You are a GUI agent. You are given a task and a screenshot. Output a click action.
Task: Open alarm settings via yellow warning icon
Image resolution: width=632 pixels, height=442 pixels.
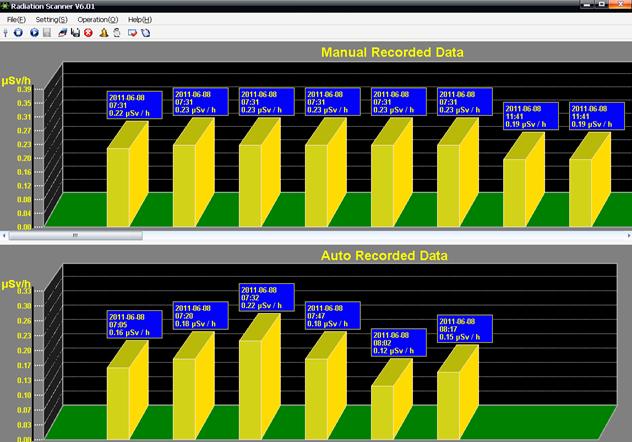tap(103, 32)
